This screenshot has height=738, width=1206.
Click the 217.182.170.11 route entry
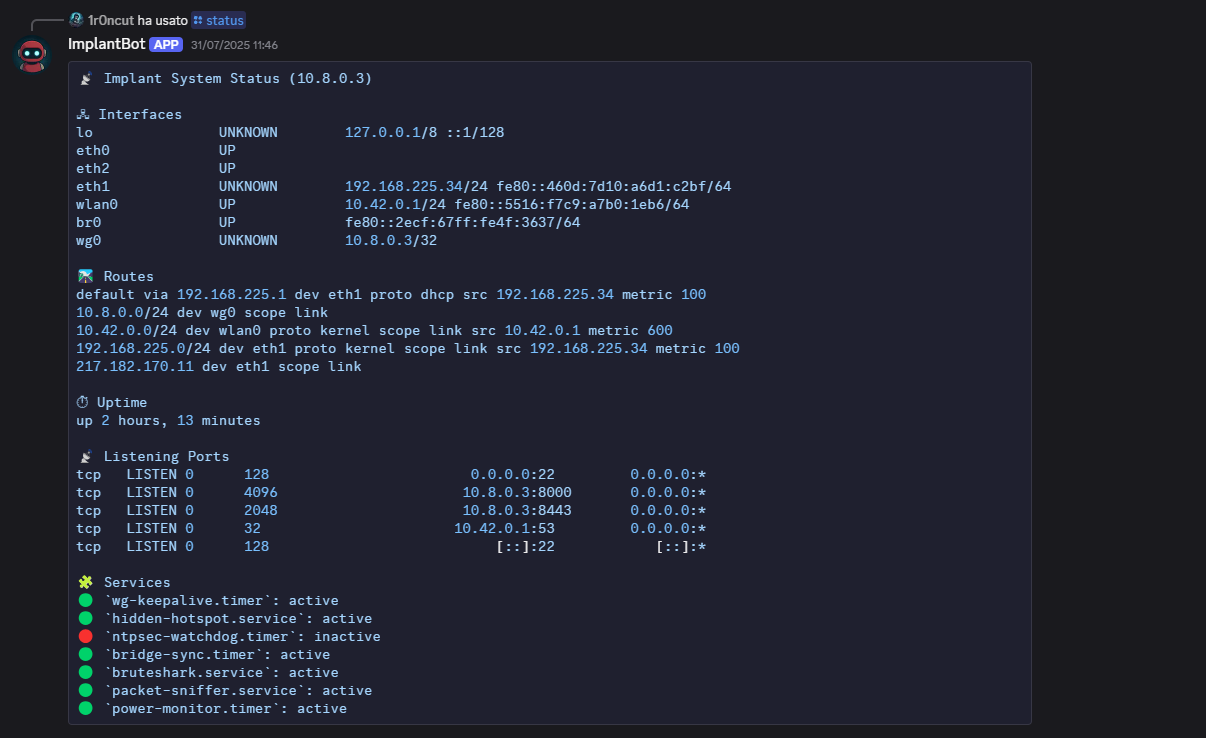tap(135, 366)
